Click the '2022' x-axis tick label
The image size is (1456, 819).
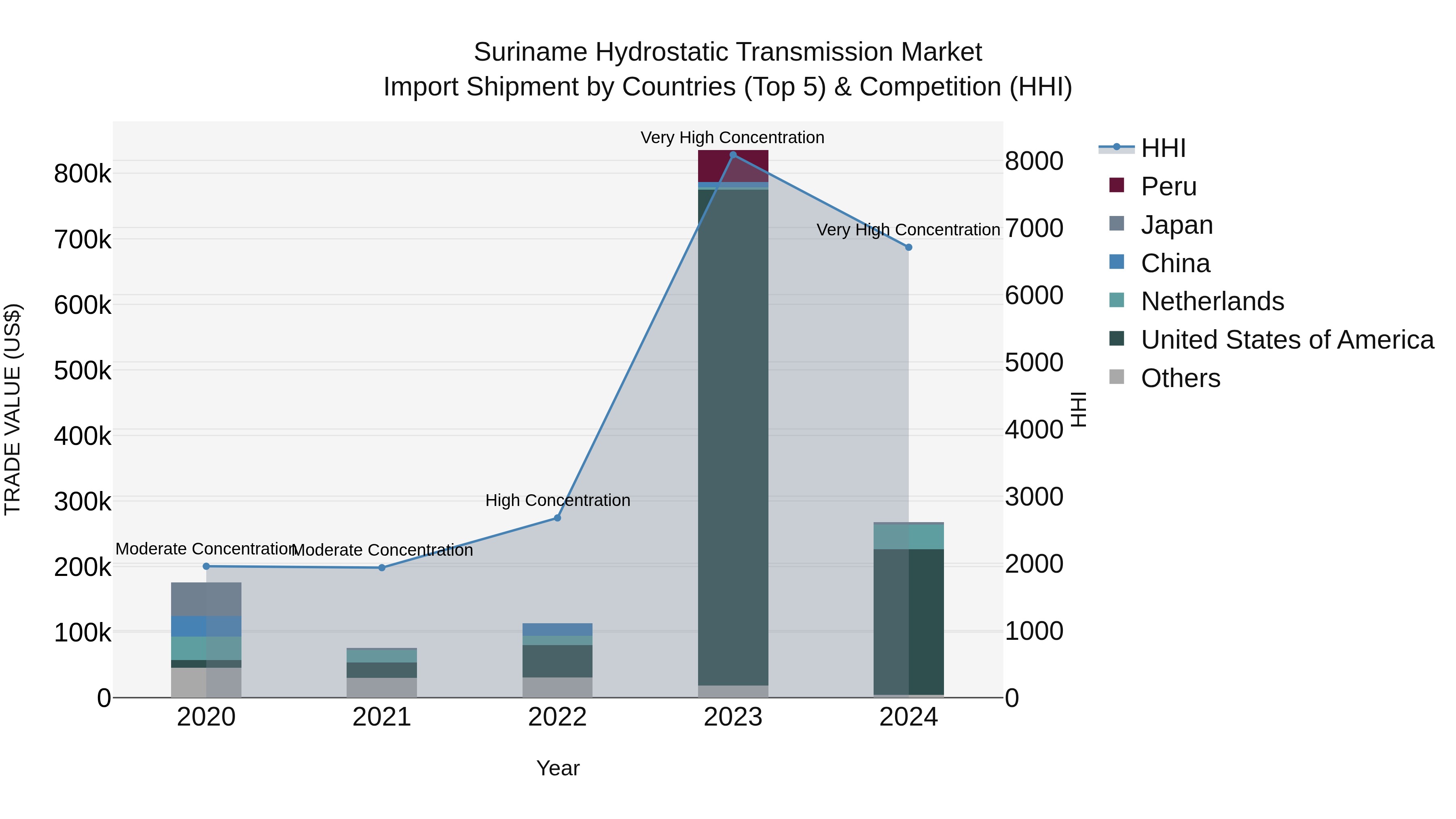[557, 717]
